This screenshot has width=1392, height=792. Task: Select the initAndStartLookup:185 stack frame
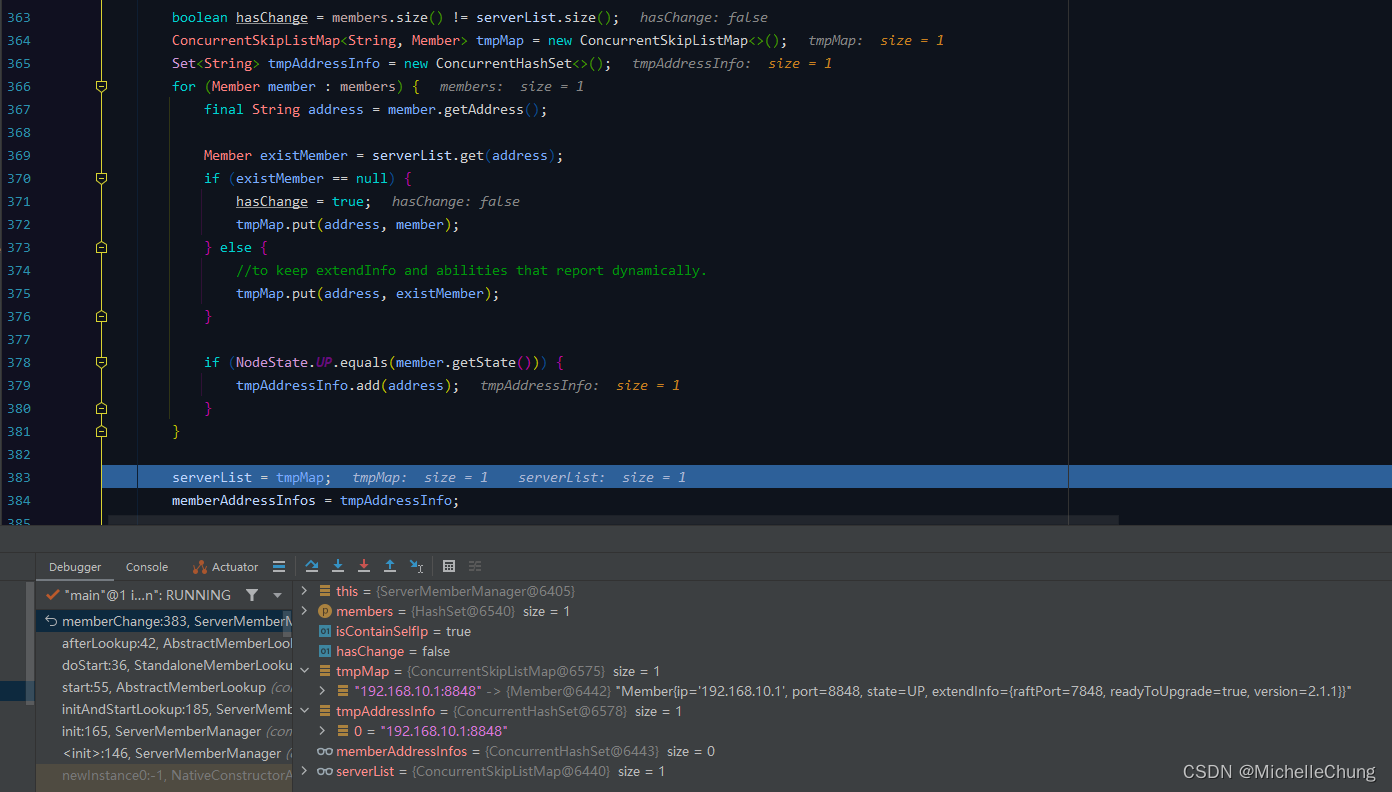(x=165, y=709)
